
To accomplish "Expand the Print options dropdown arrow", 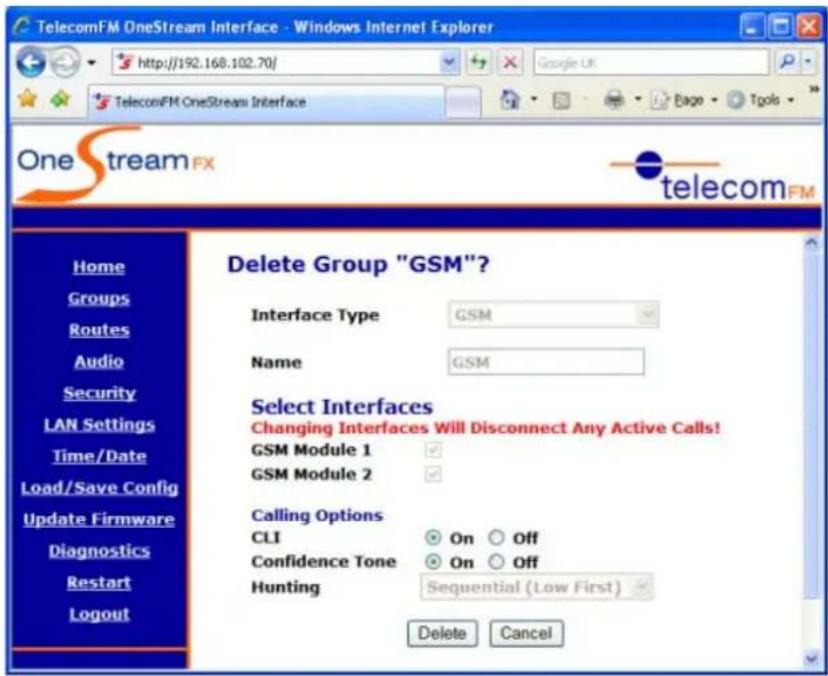I will 637,99.
